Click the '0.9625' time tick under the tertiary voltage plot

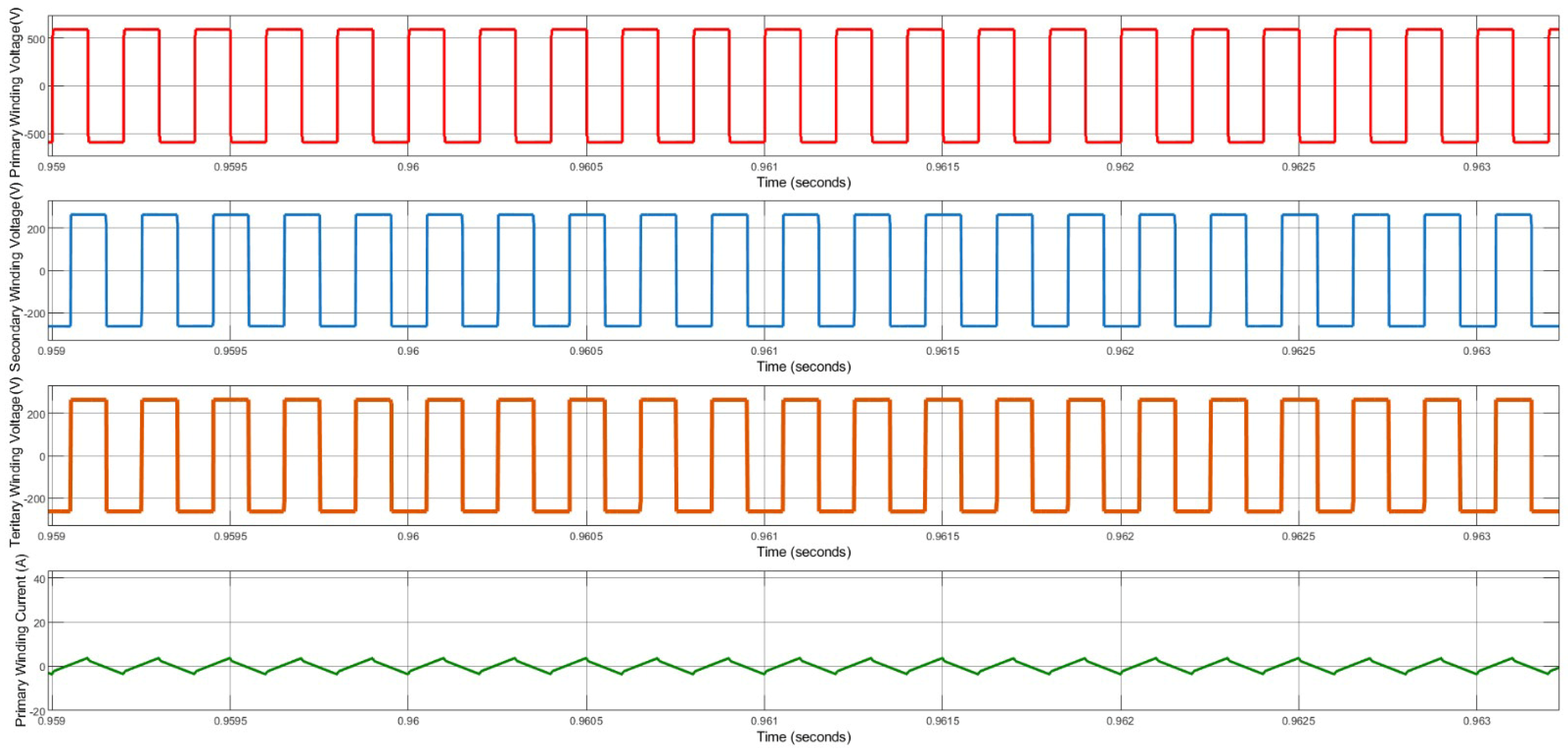[1298, 536]
